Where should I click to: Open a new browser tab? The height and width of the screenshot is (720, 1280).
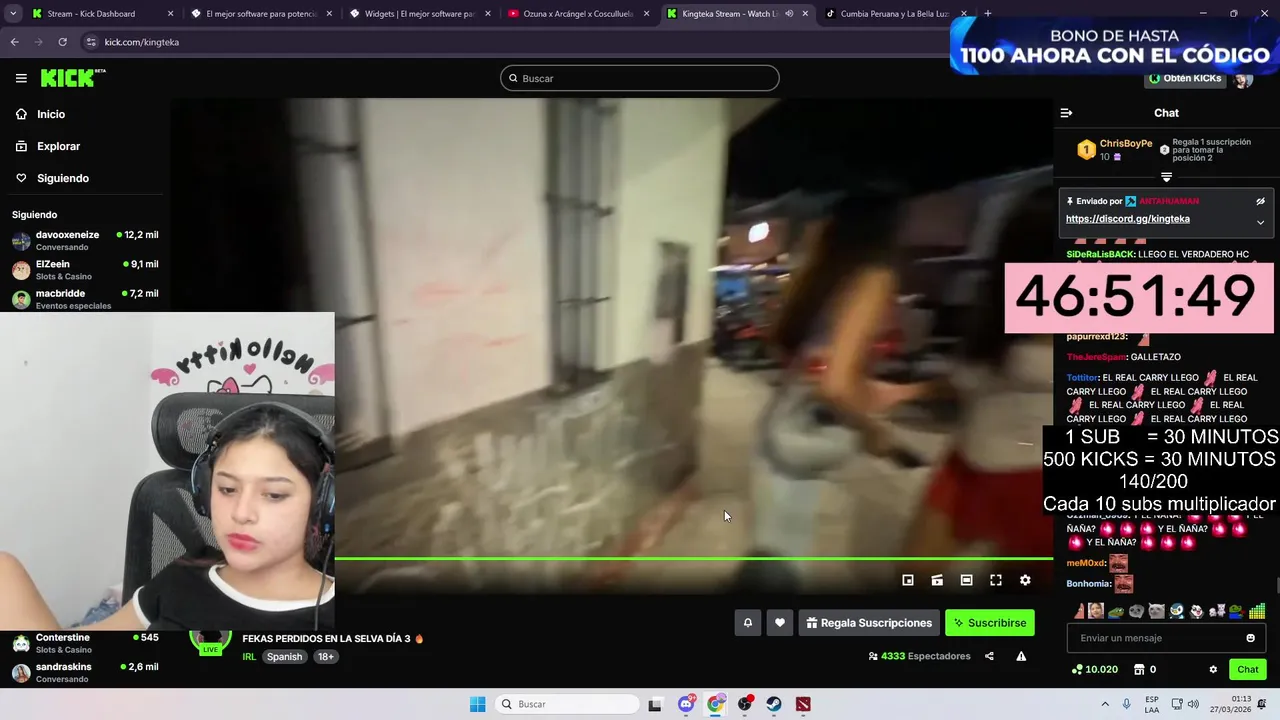coord(988,14)
